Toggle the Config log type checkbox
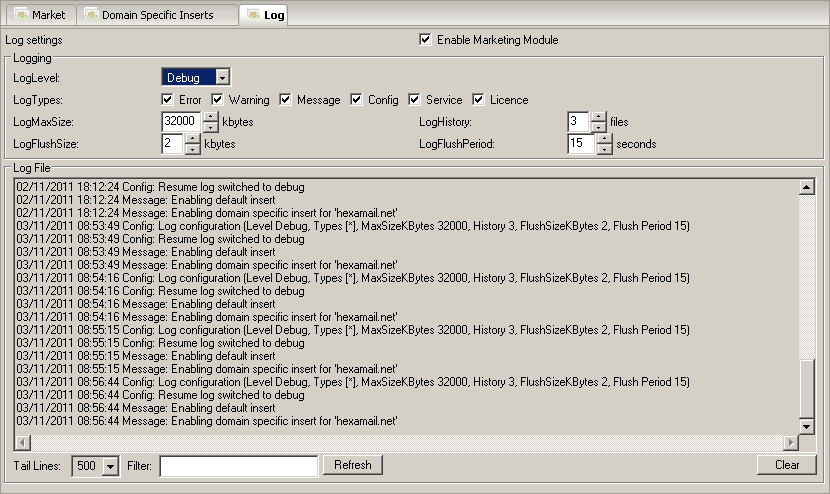Image resolution: width=830 pixels, height=494 pixels. pyautogui.click(x=357, y=100)
